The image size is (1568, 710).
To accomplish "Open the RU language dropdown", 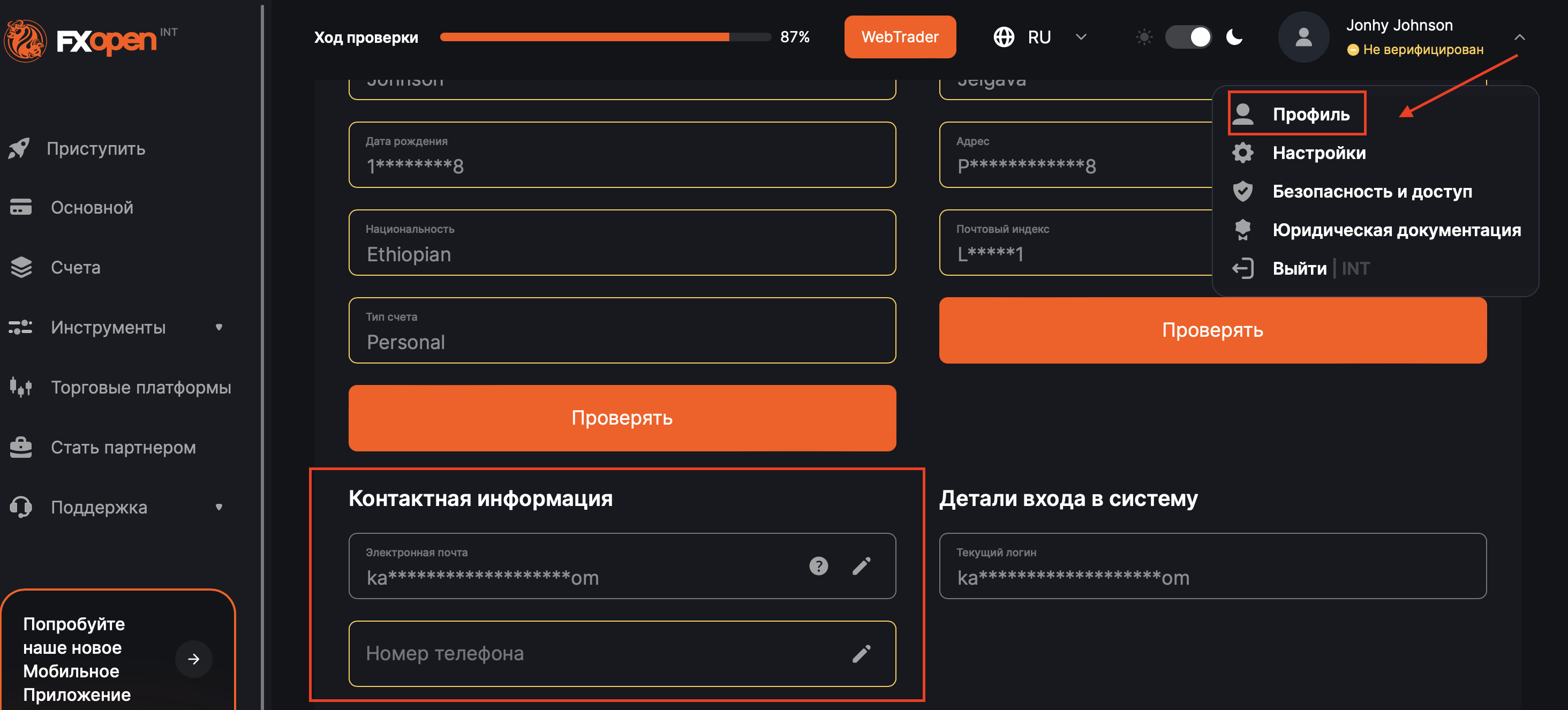I will (x=1081, y=37).
